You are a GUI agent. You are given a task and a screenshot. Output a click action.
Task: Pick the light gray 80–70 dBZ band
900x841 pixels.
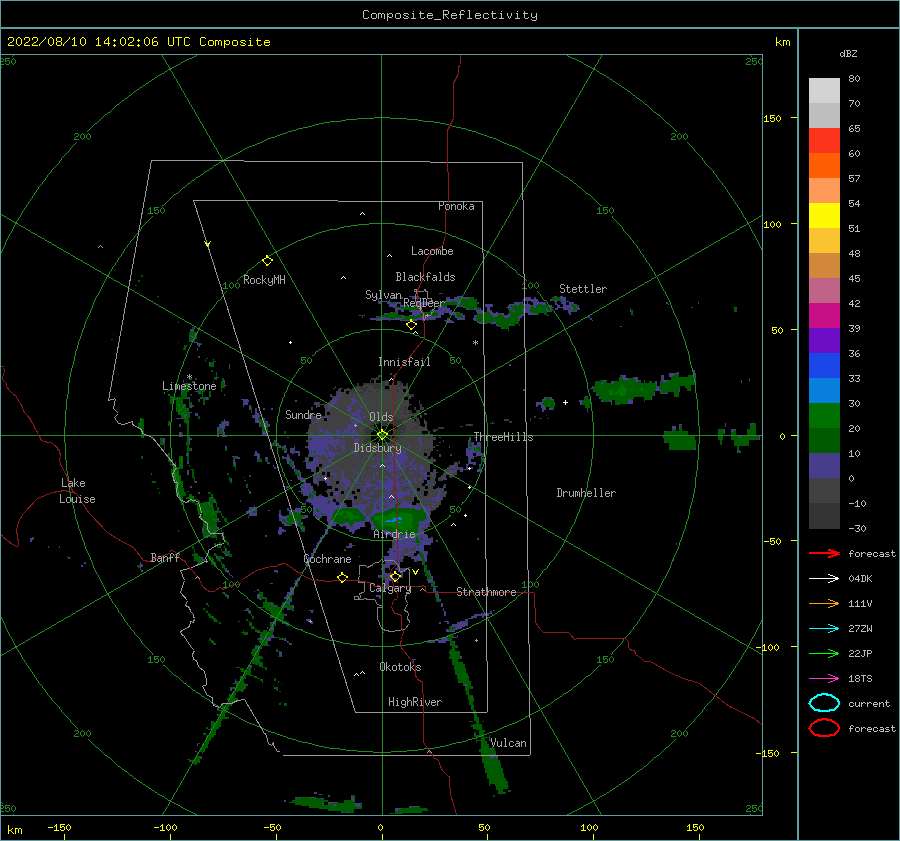824,91
